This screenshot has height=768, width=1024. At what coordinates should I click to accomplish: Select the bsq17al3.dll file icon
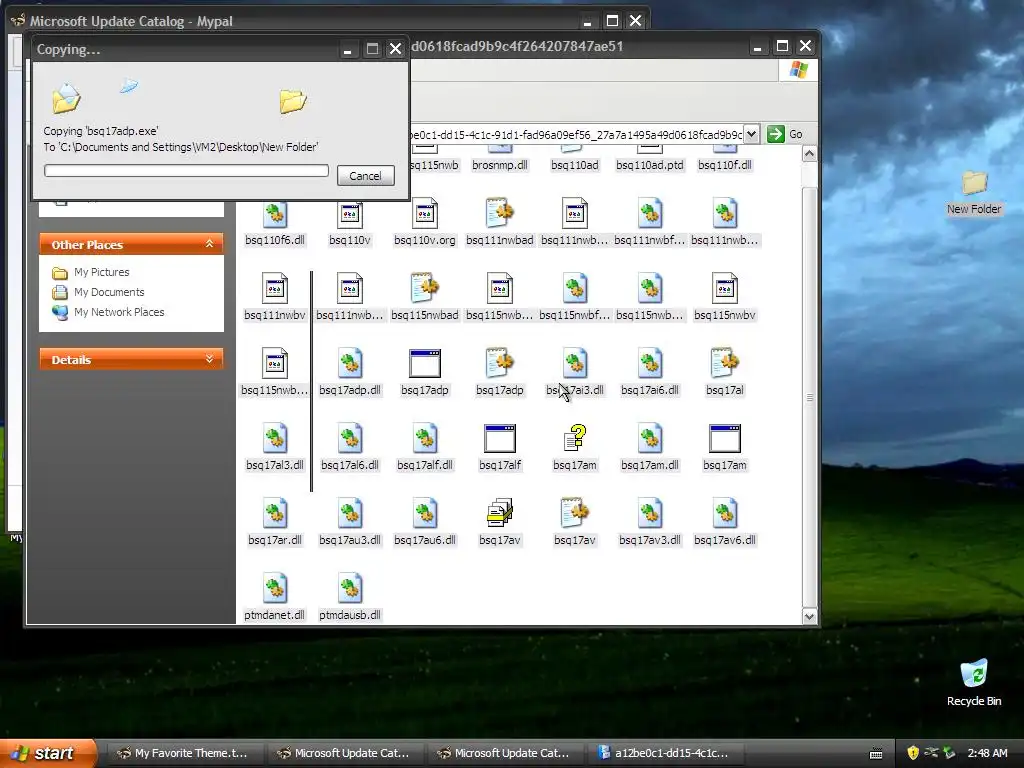(275, 439)
